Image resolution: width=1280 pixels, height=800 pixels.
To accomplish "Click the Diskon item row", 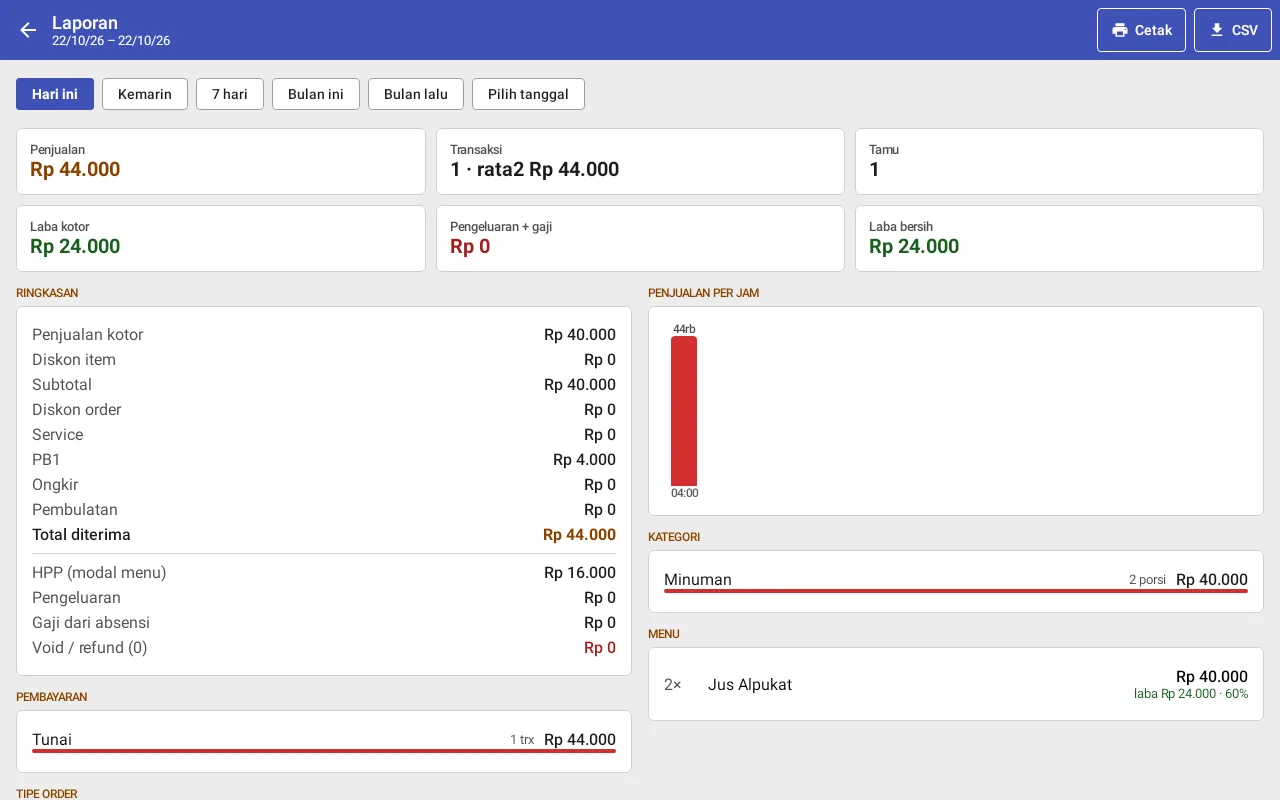I will tap(324, 360).
